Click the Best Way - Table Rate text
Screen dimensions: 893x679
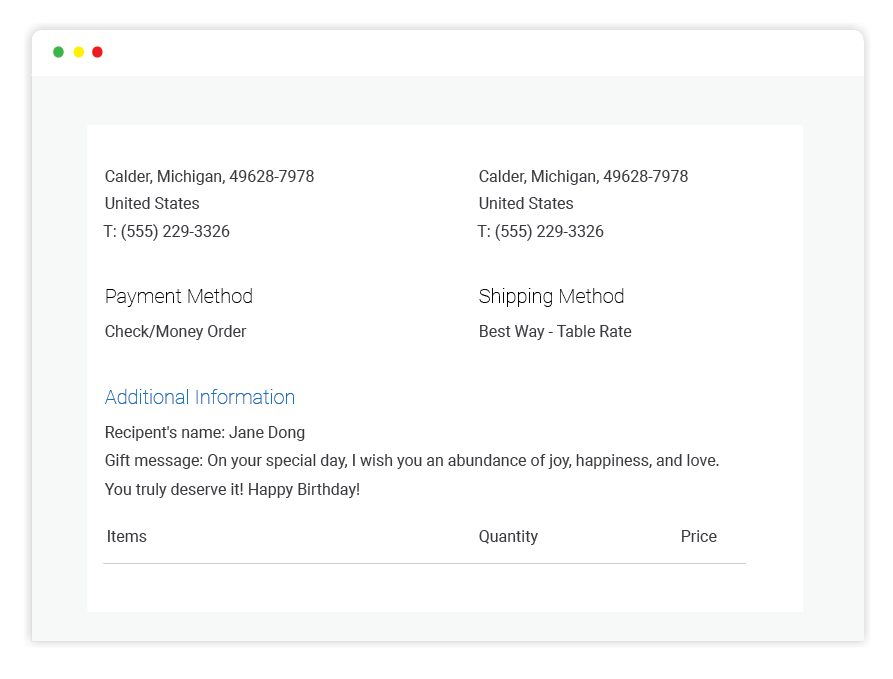click(x=555, y=331)
